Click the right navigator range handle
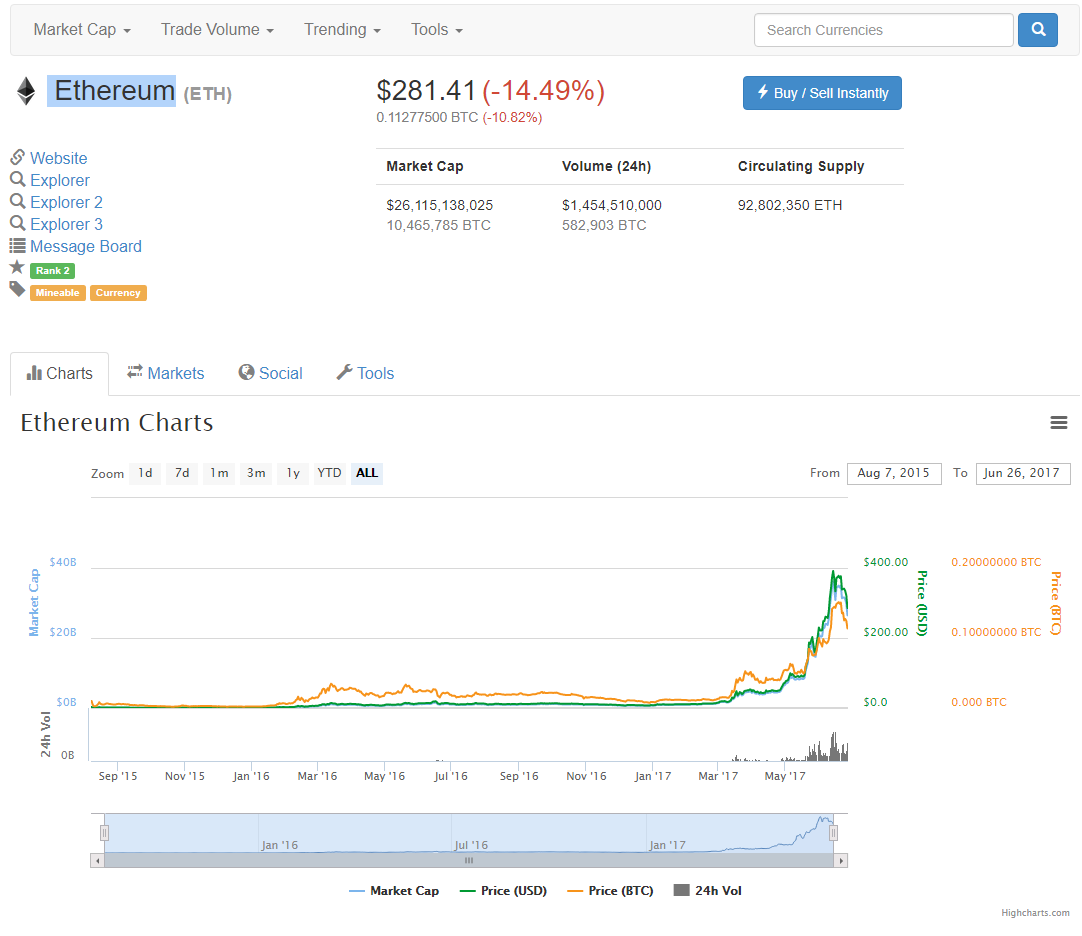The width and height of the screenshot is (1082, 936). pyautogui.click(x=834, y=833)
